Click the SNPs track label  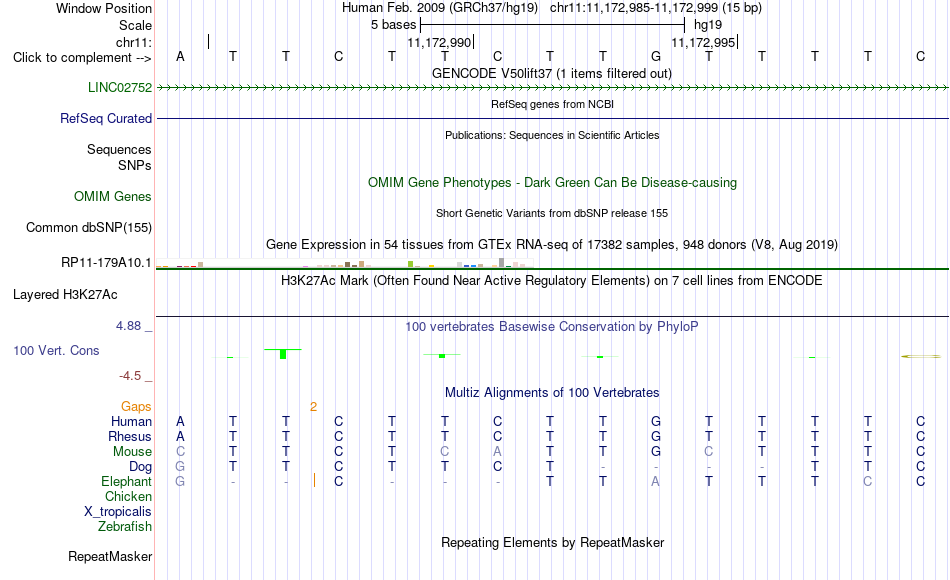pyautogui.click(x=135, y=165)
